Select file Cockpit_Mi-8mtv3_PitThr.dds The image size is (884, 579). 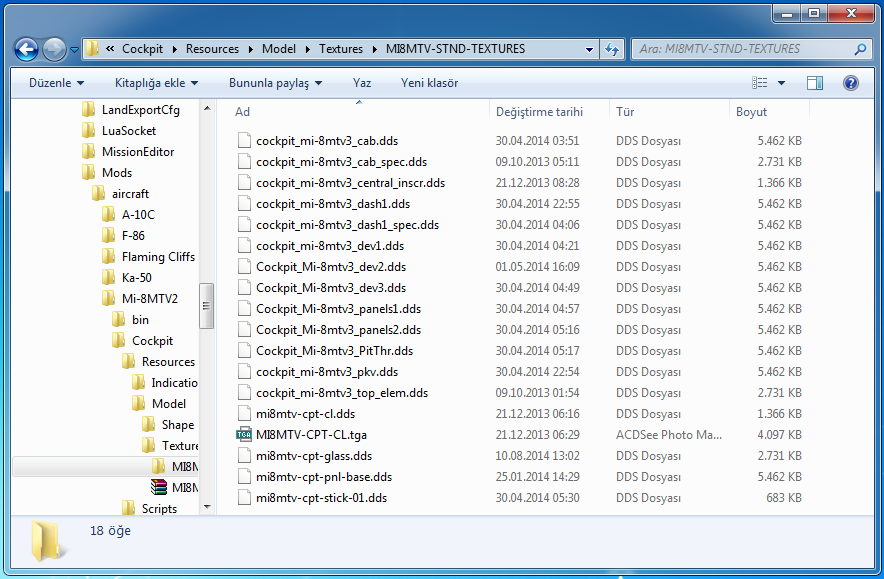point(334,351)
